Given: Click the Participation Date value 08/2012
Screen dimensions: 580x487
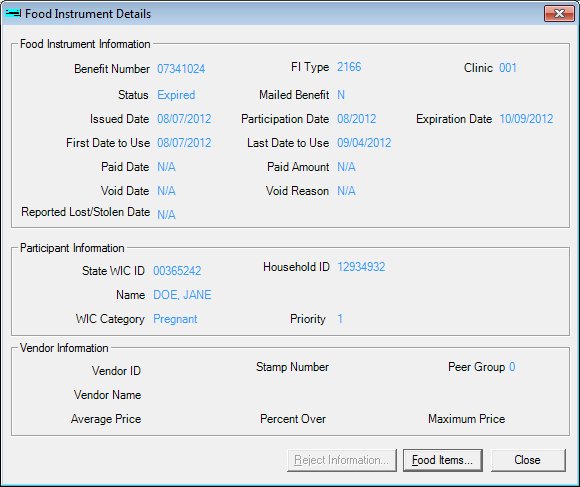Looking at the screenshot, I should pos(357,119).
